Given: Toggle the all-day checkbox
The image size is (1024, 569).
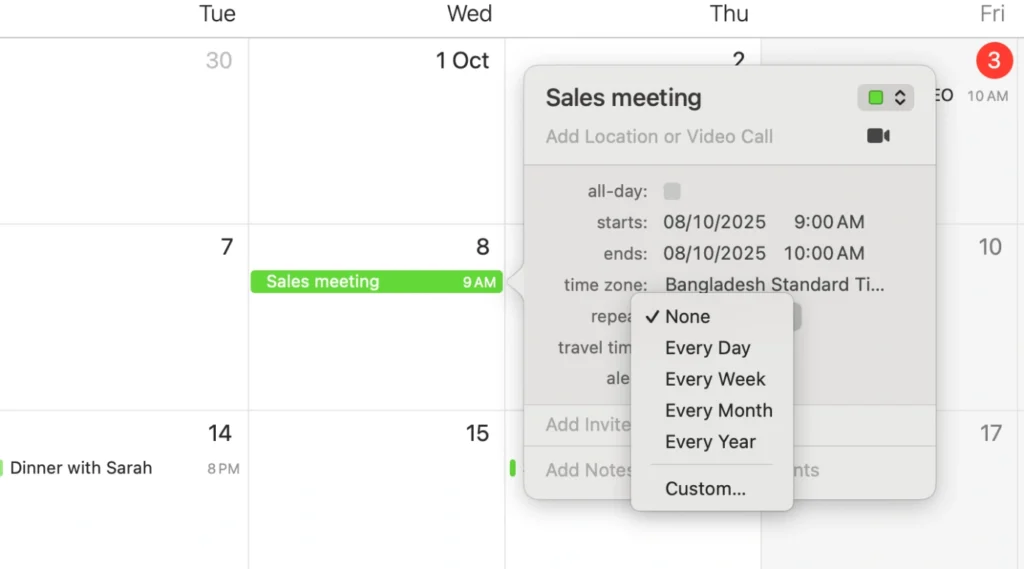Looking at the screenshot, I should (672, 191).
